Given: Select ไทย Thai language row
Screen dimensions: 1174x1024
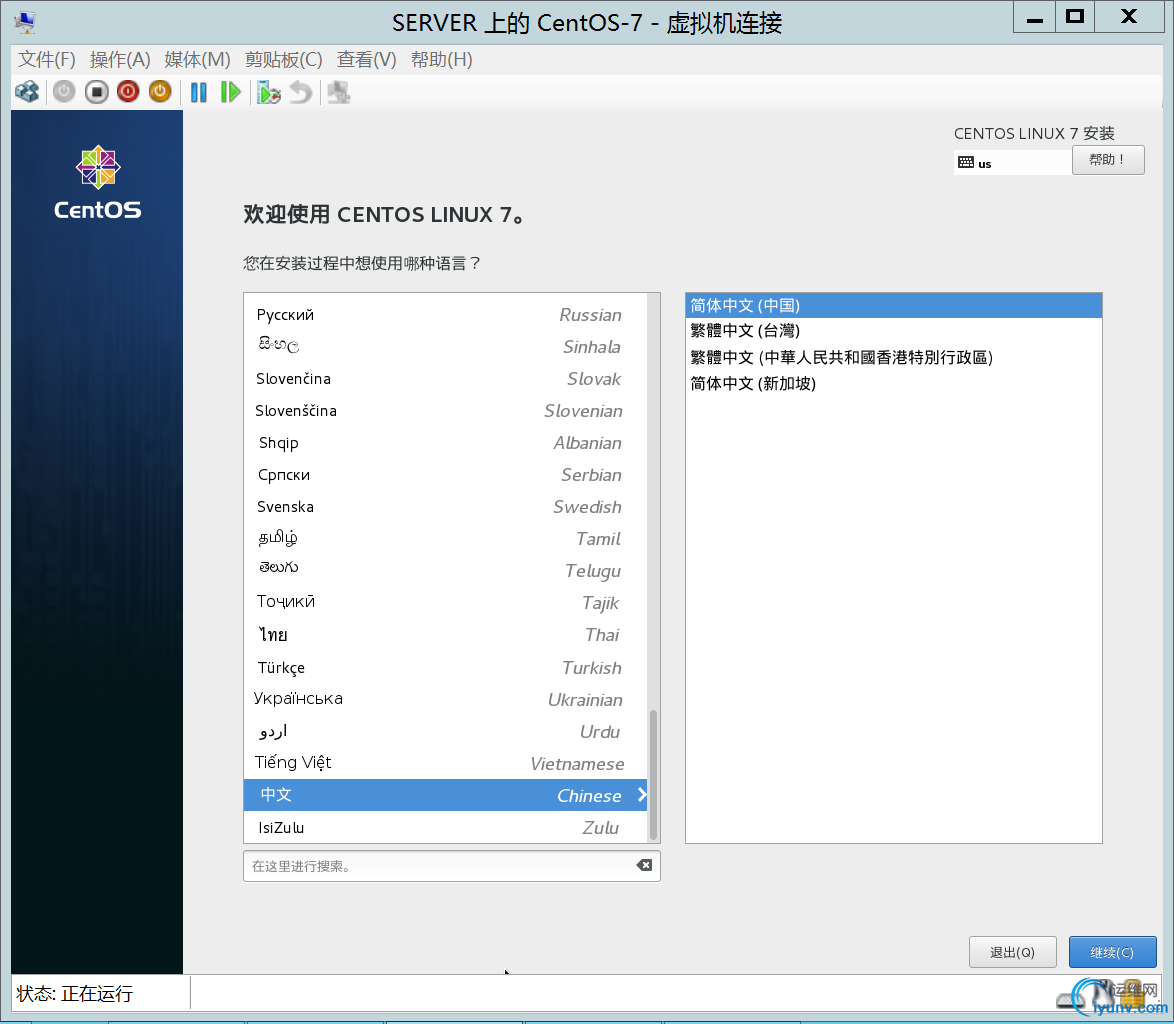Looking at the screenshot, I should [445, 636].
